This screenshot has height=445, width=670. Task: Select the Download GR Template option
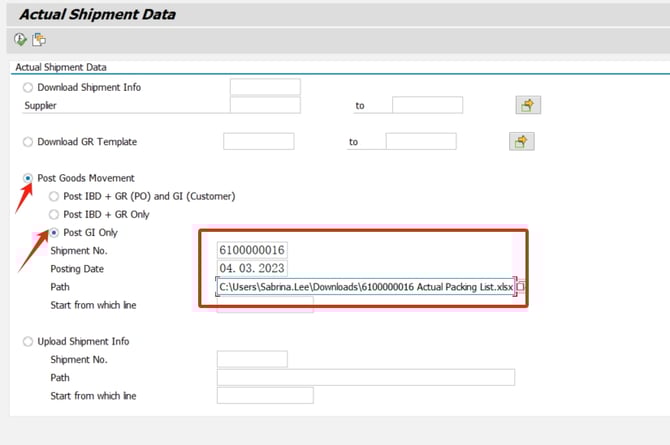tap(28, 142)
